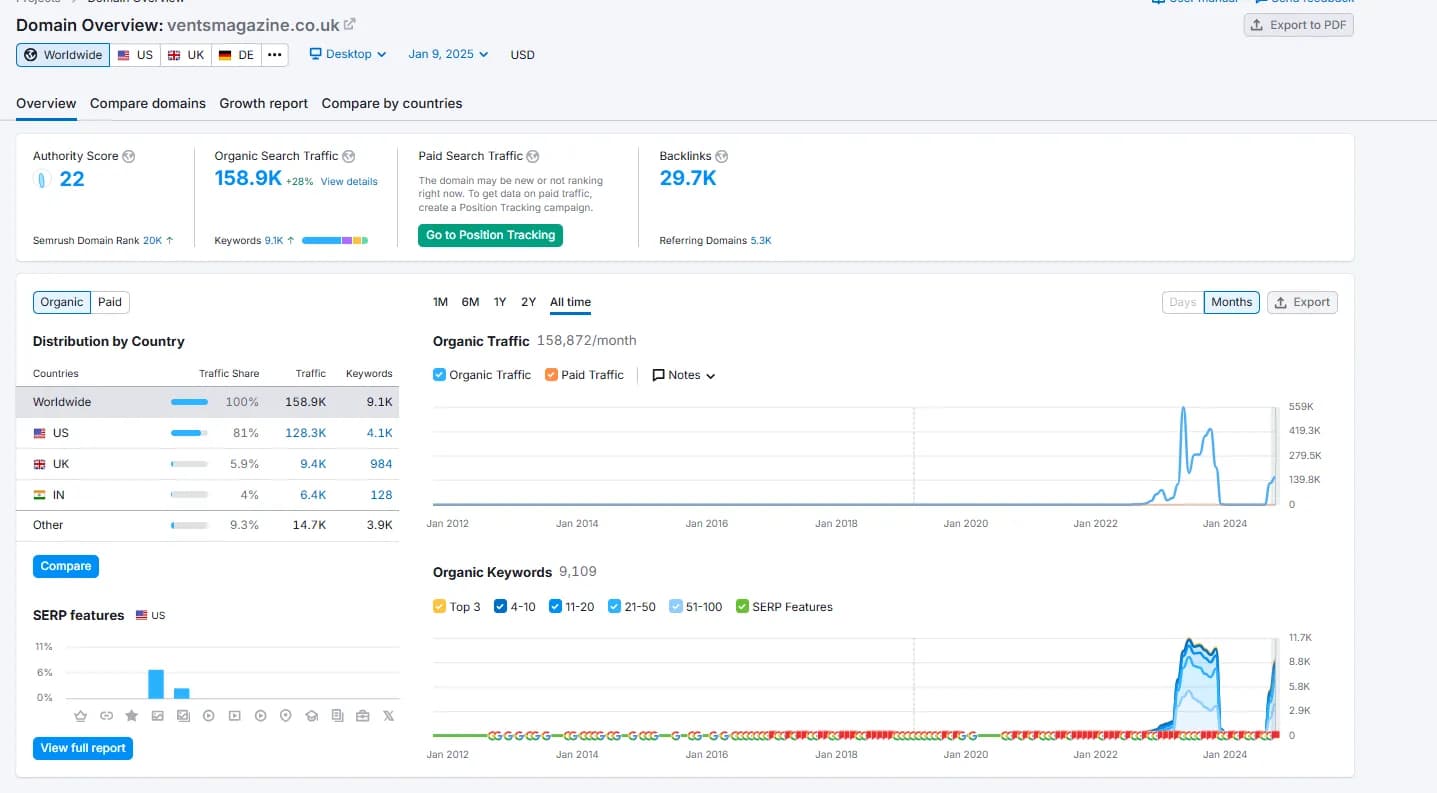The width and height of the screenshot is (1437, 793).
Task: Select the 1M time range
Action: [x=440, y=302]
